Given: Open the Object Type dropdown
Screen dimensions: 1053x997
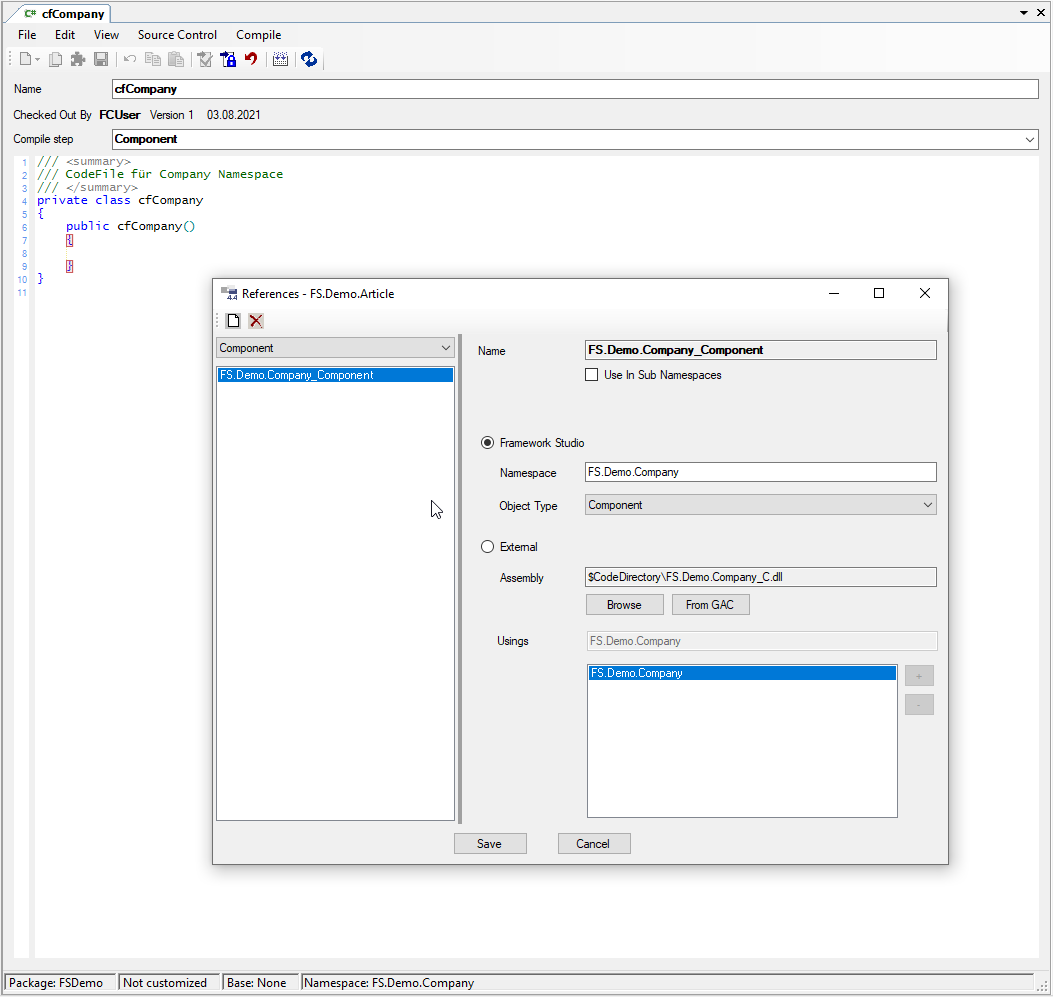Looking at the screenshot, I should tap(927, 505).
